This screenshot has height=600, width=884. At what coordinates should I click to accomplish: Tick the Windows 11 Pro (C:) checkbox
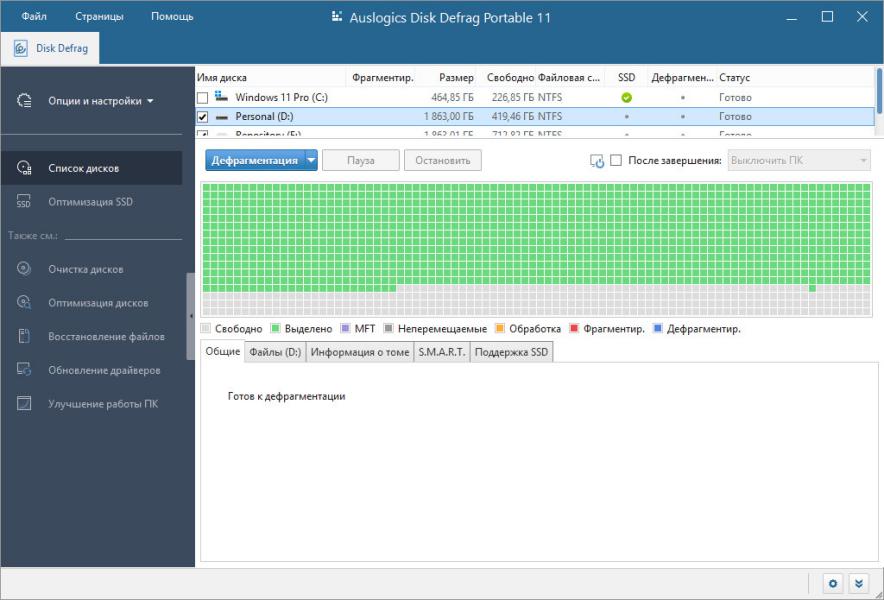[x=202, y=98]
